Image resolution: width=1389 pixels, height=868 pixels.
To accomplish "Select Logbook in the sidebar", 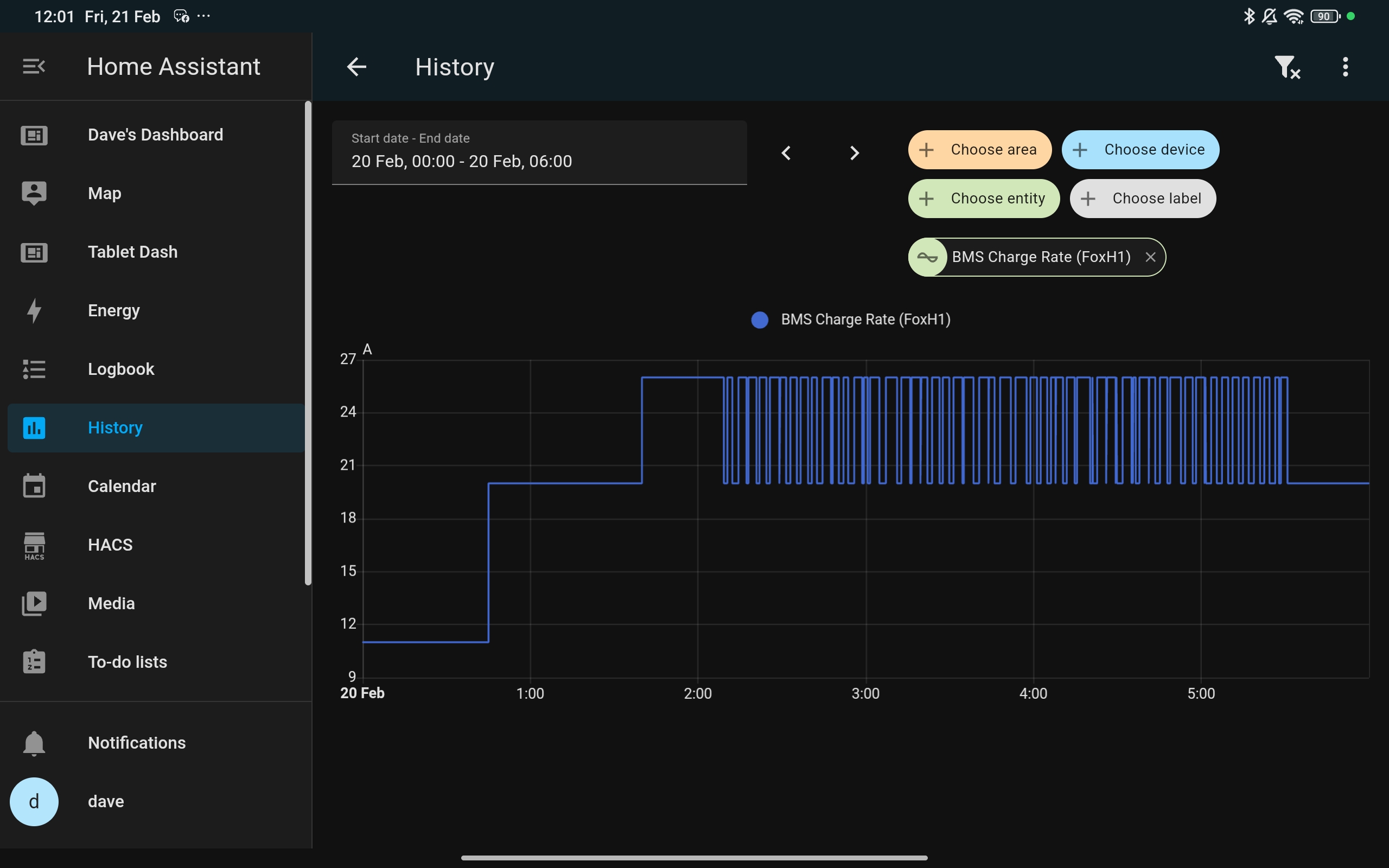I will (x=121, y=369).
